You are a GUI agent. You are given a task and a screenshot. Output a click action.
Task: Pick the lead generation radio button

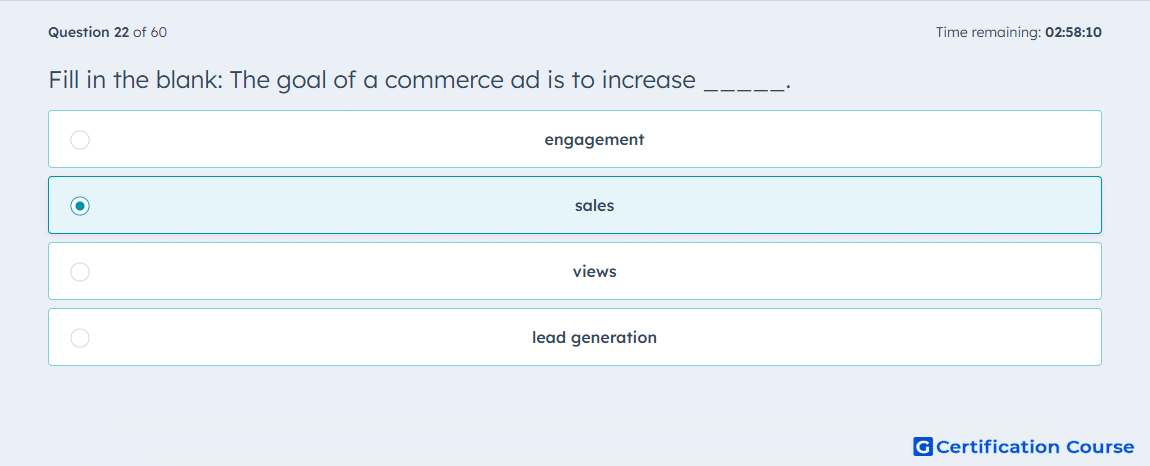point(80,338)
